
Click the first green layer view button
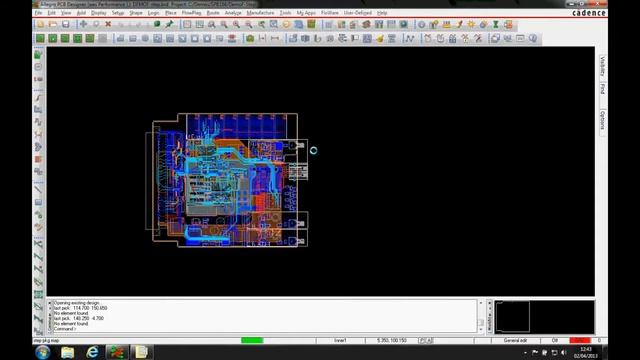(40, 38)
